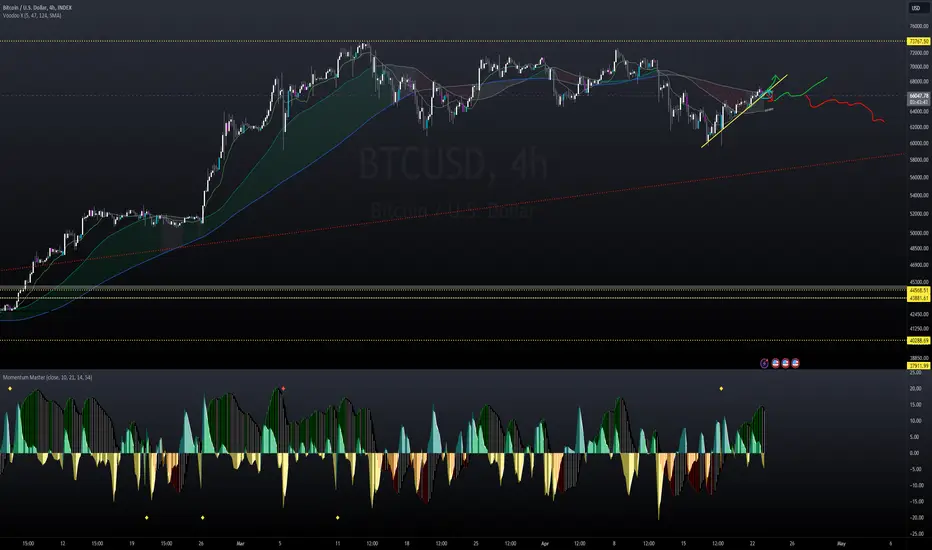The image size is (932, 550).
Task: Select the 44968.51 yellow price label
Action: click(918, 290)
